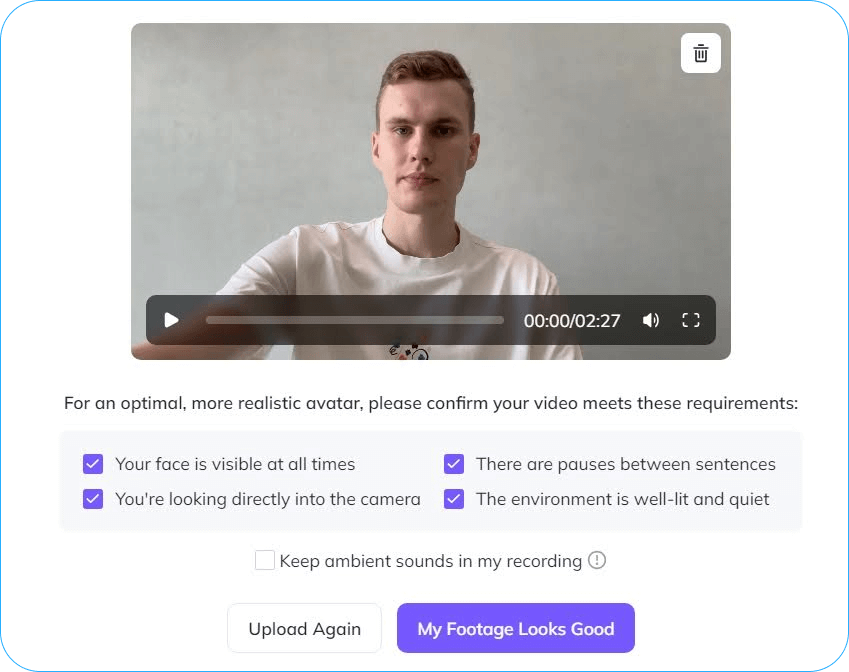
Task: Mute the video using speaker icon
Action: click(x=650, y=320)
